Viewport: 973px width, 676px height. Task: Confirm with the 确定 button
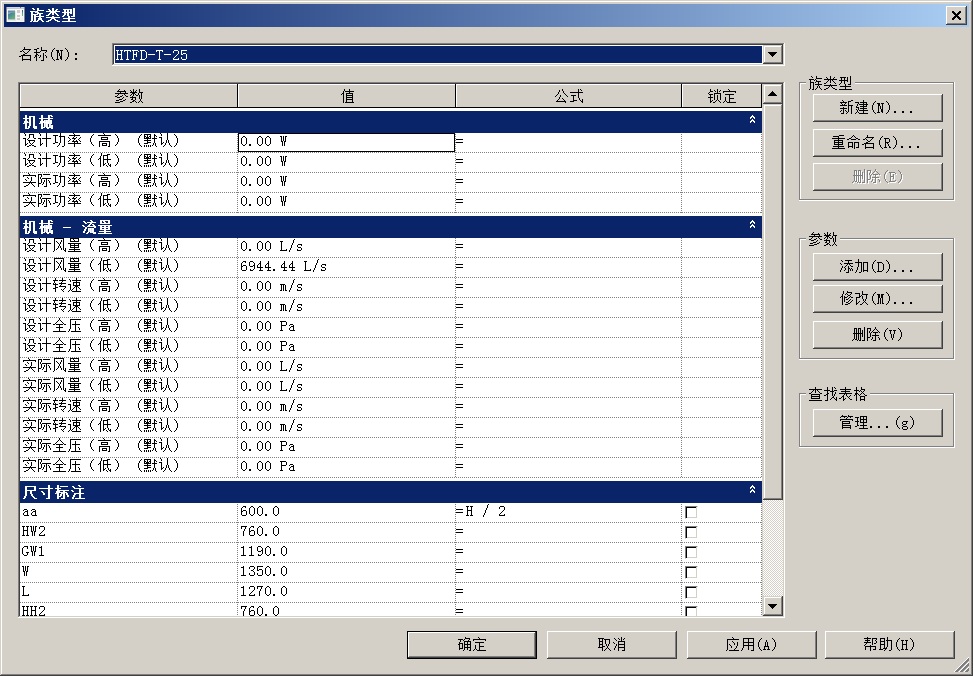(x=471, y=645)
